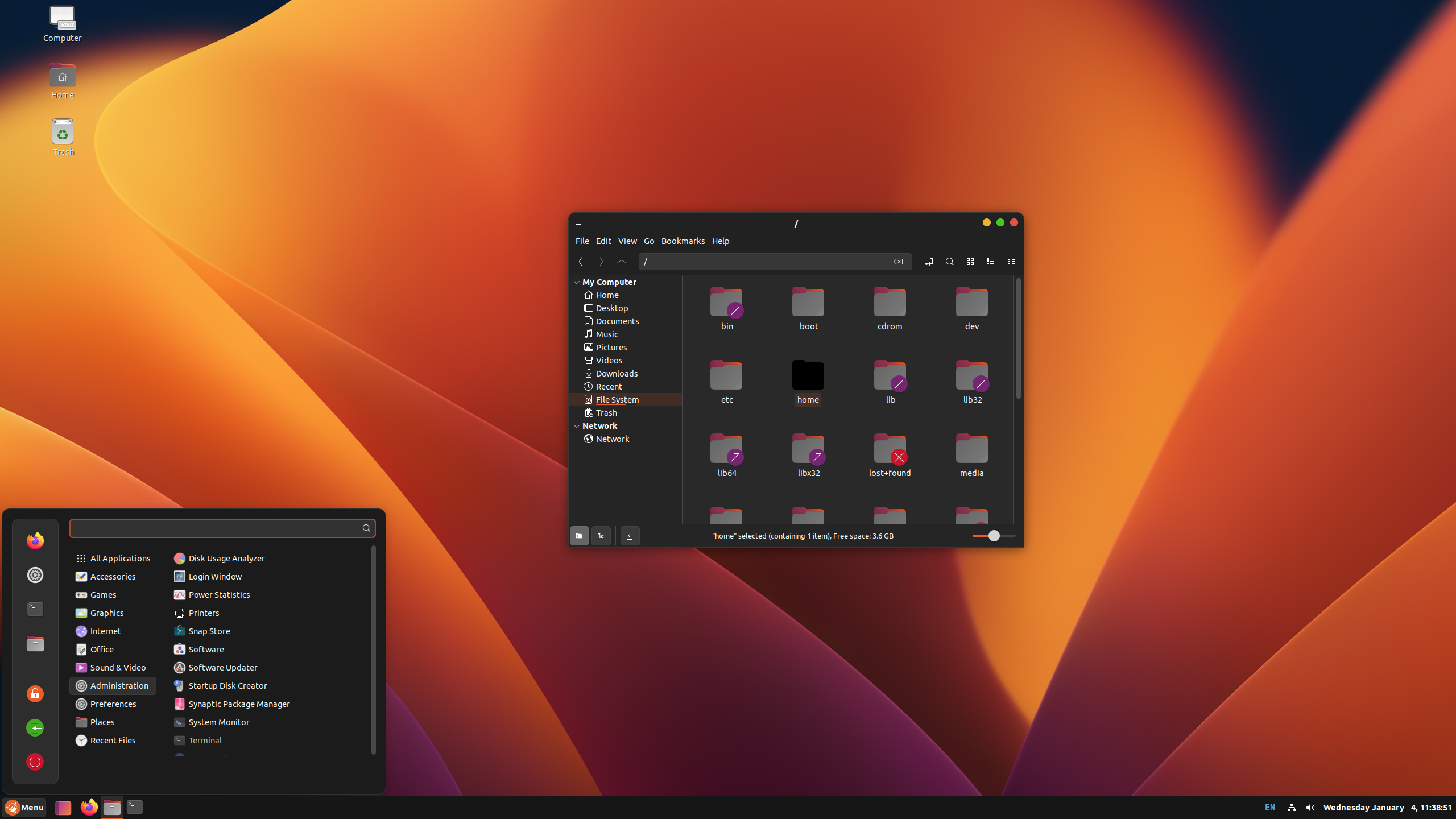1456x819 pixels.
Task: Click the Go menu in file manager
Action: [648, 241]
